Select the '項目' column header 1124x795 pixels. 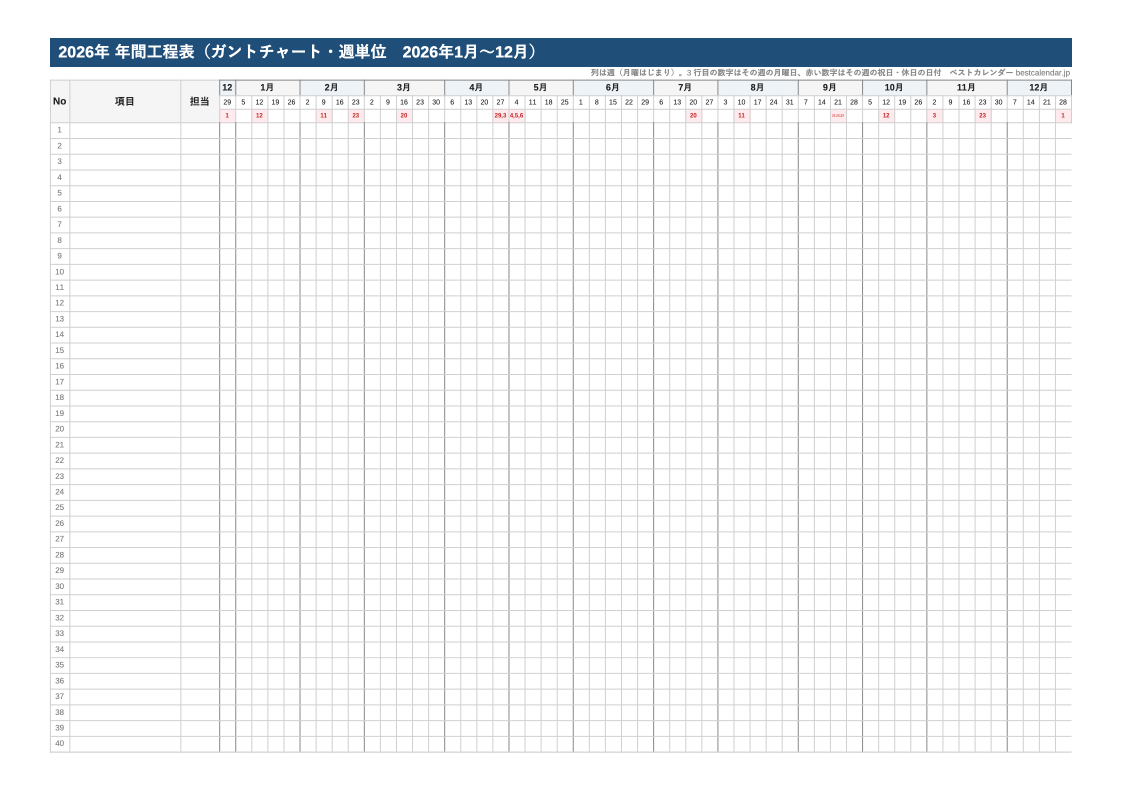coord(125,101)
